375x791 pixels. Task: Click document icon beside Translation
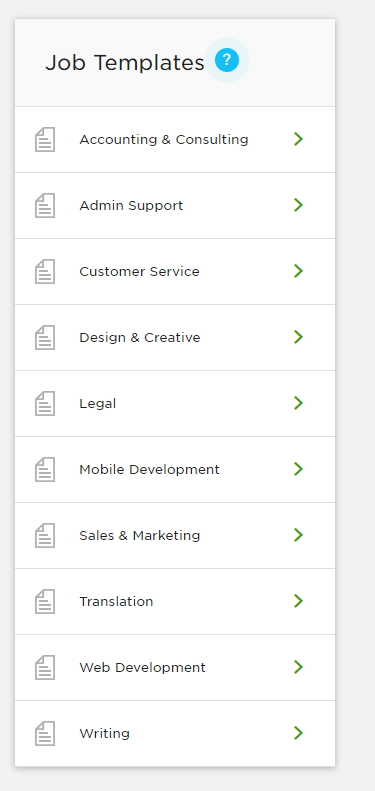point(45,601)
